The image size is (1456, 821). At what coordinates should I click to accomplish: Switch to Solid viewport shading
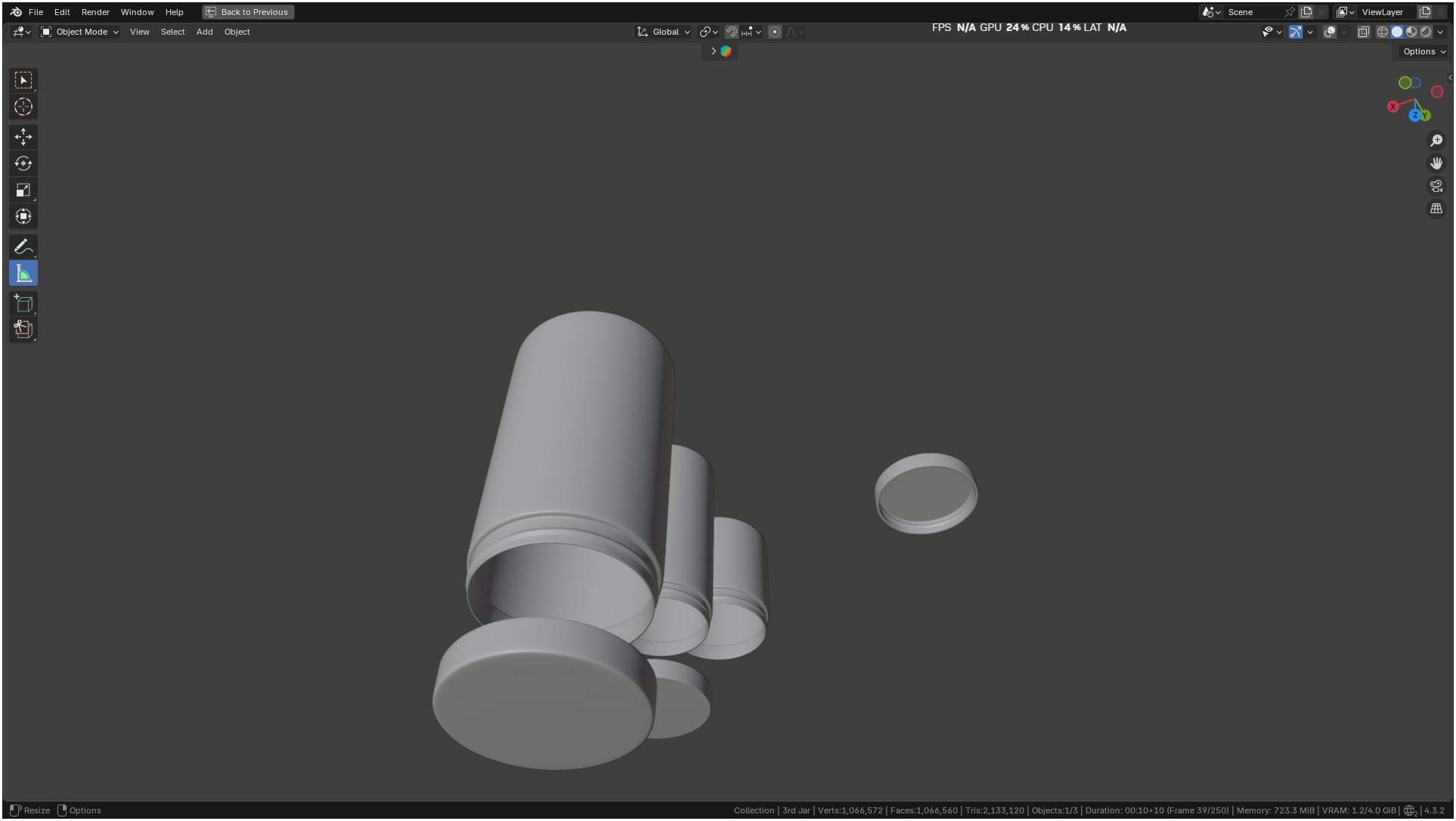(x=1397, y=32)
